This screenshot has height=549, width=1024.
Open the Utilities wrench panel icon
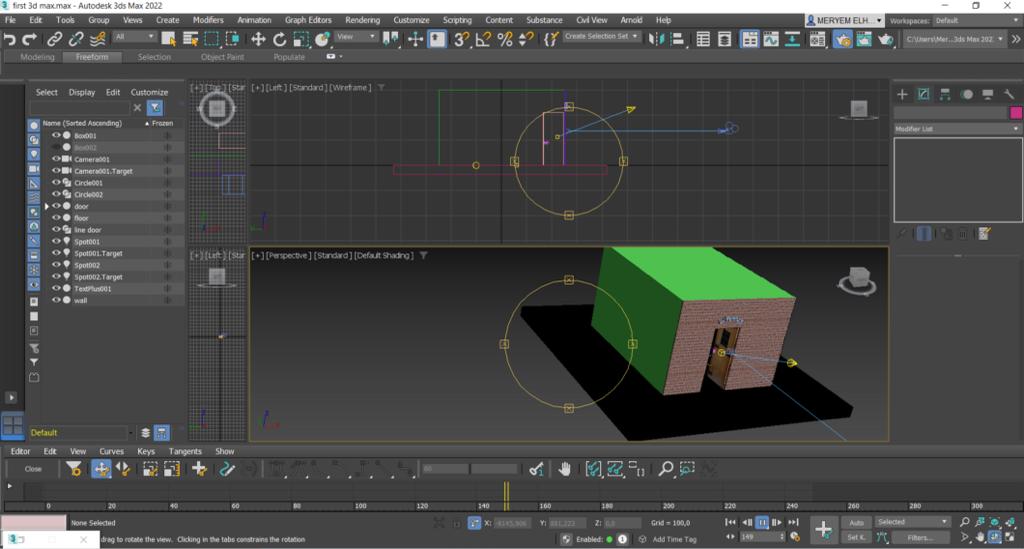(1010, 94)
